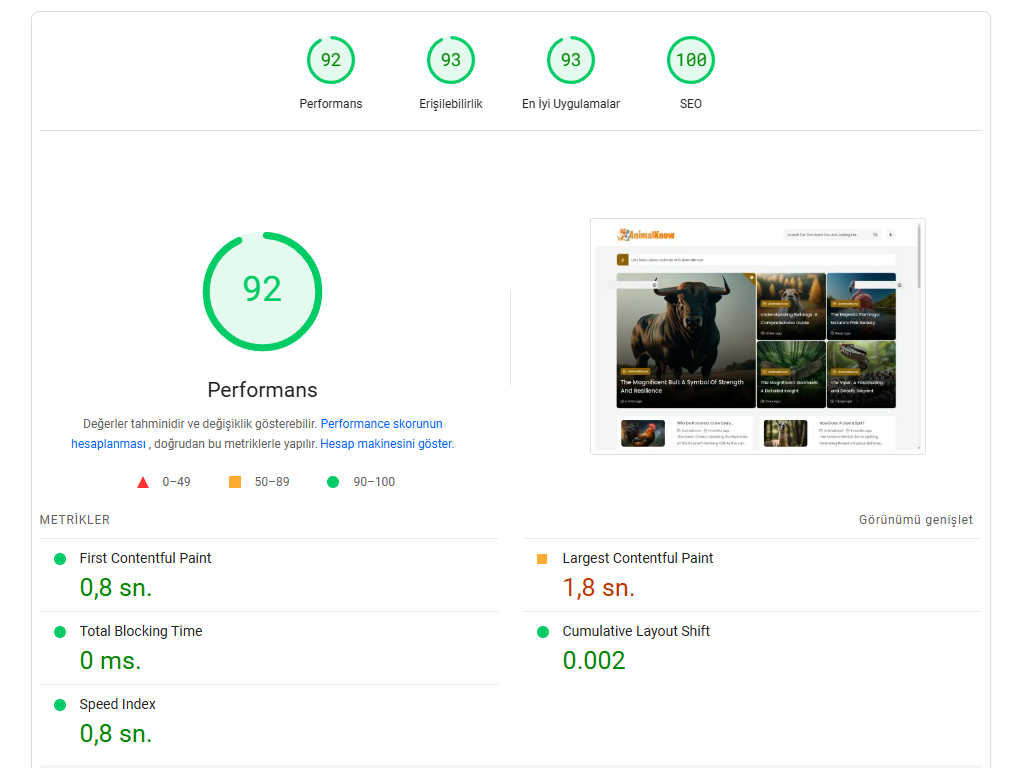Click the search field in the preview thumbnail

[832, 235]
